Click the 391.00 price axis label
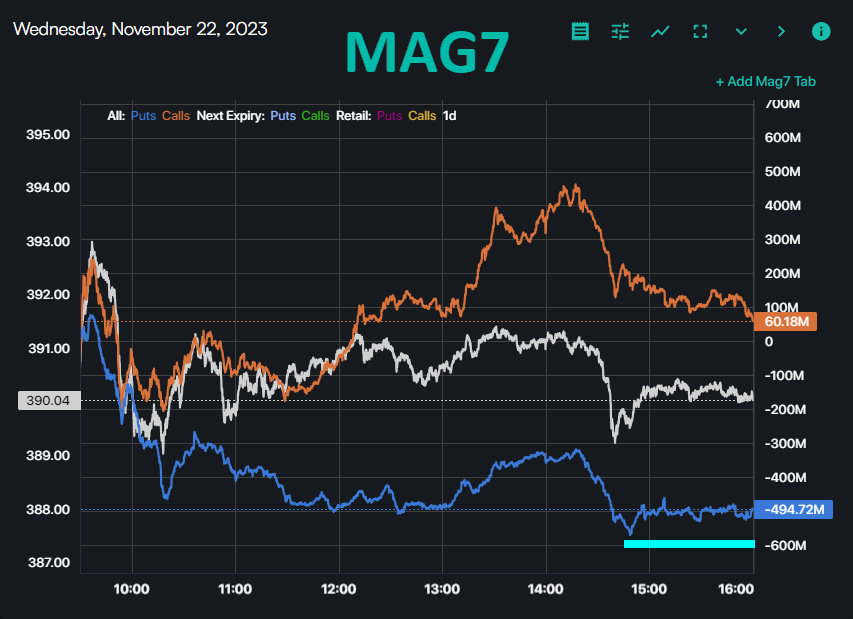853x619 pixels. pyautogui.click(x=48, y=348)
